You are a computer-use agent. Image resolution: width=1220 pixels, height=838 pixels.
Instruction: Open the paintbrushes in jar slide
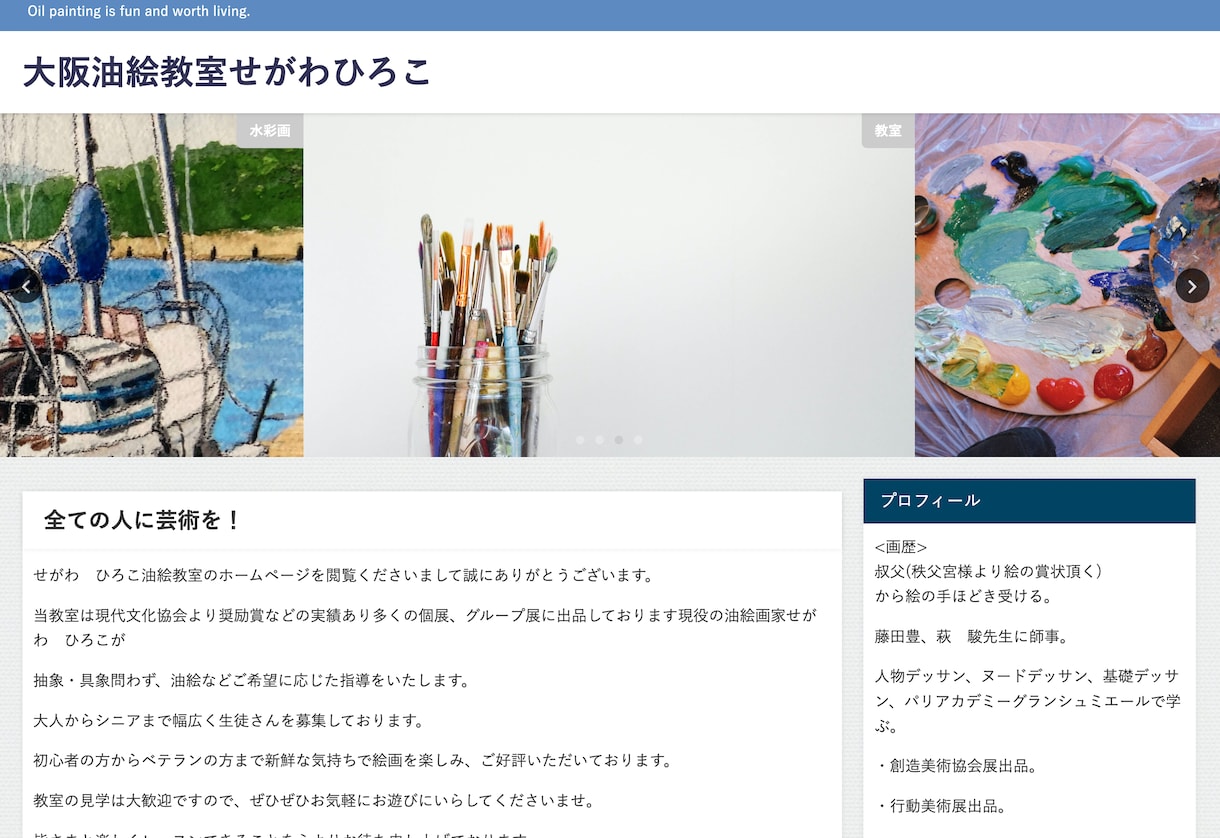coord(609,285)
